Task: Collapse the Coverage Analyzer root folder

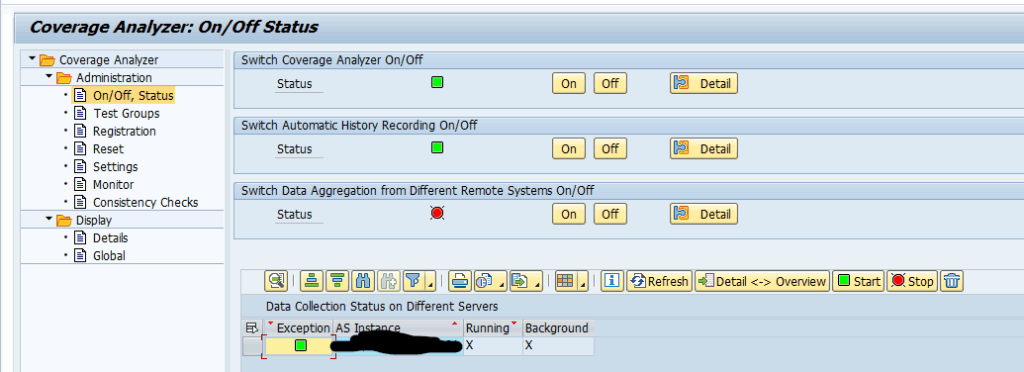Action: pos(32,59)
